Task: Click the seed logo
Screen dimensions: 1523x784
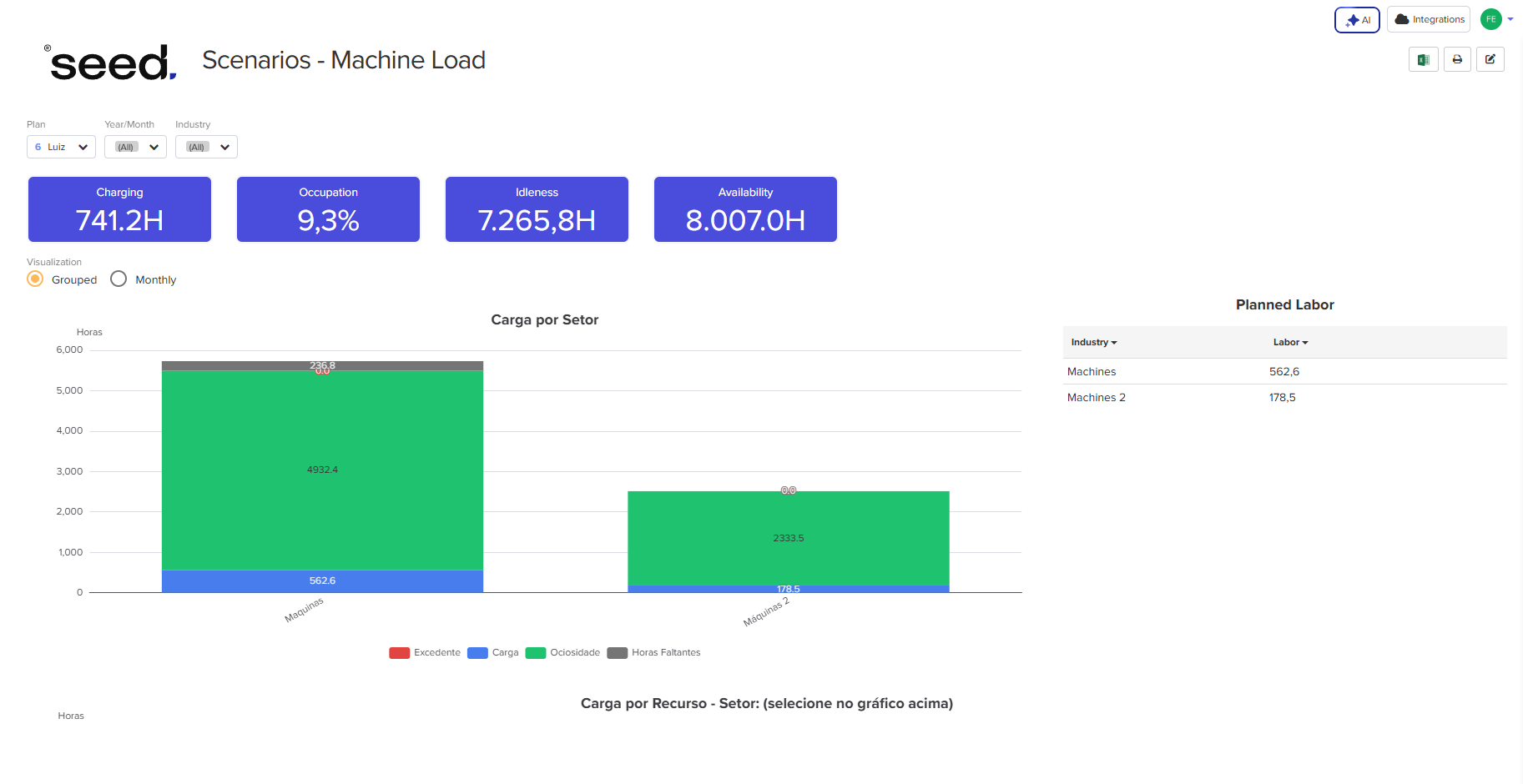Action: click(111, 63)
